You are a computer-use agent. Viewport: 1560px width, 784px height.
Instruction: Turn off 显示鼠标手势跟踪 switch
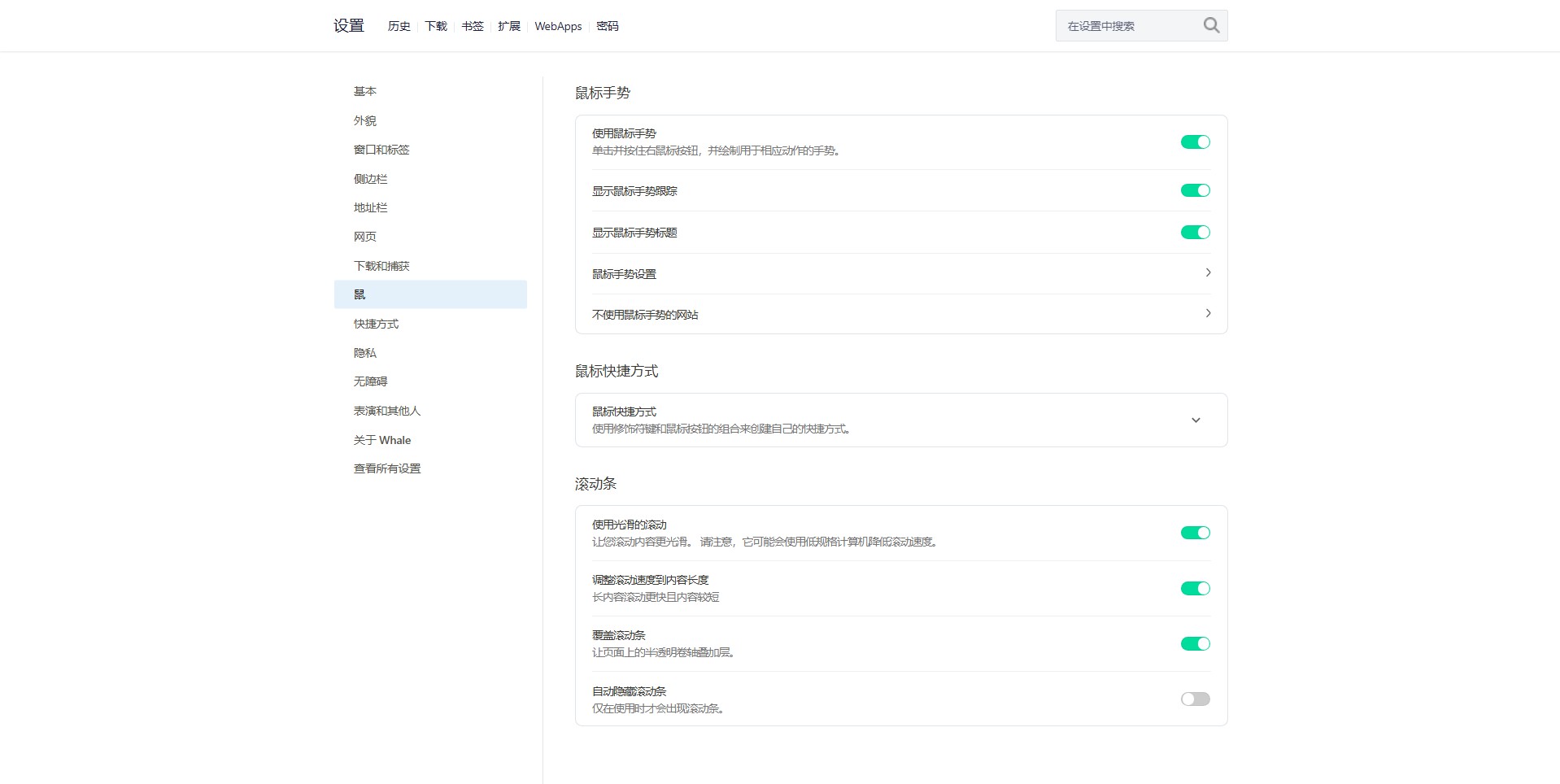[1195, 190]
